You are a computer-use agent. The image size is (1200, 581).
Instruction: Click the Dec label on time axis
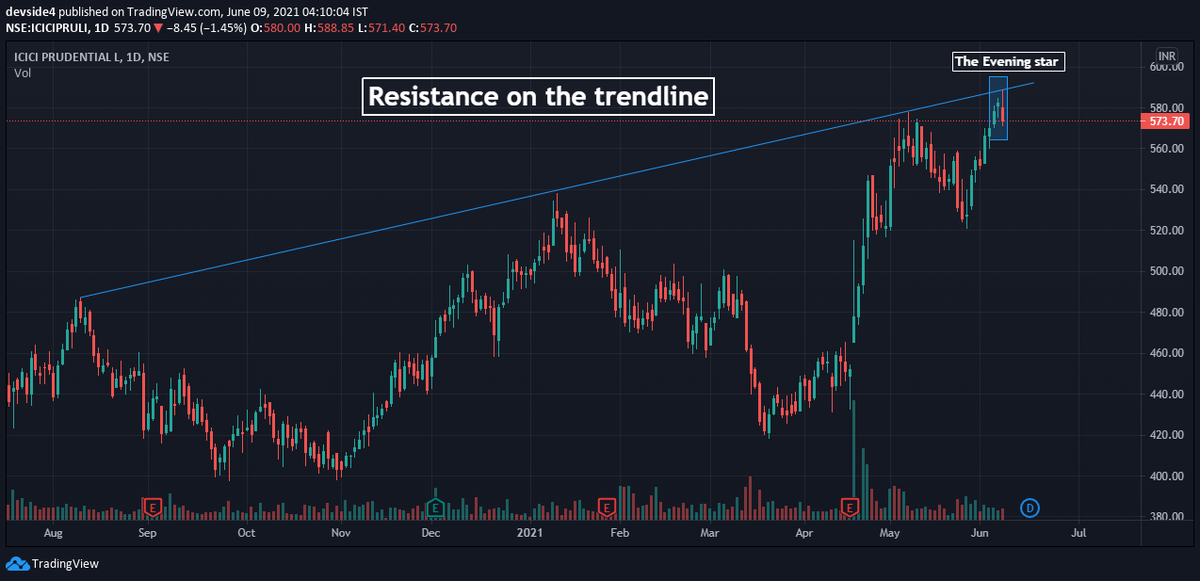431,534
